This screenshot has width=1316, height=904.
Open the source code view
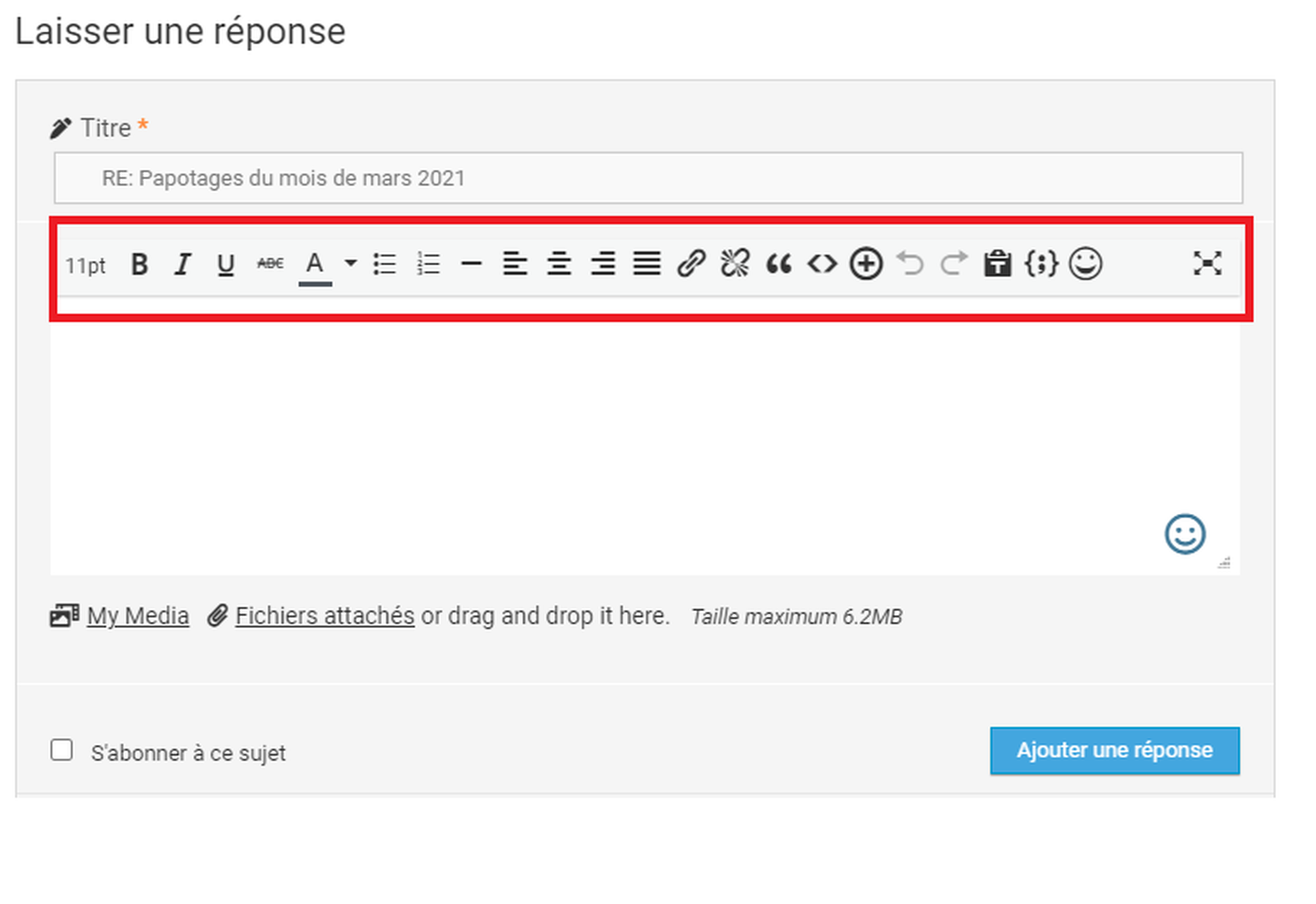(x=822, y=265)
